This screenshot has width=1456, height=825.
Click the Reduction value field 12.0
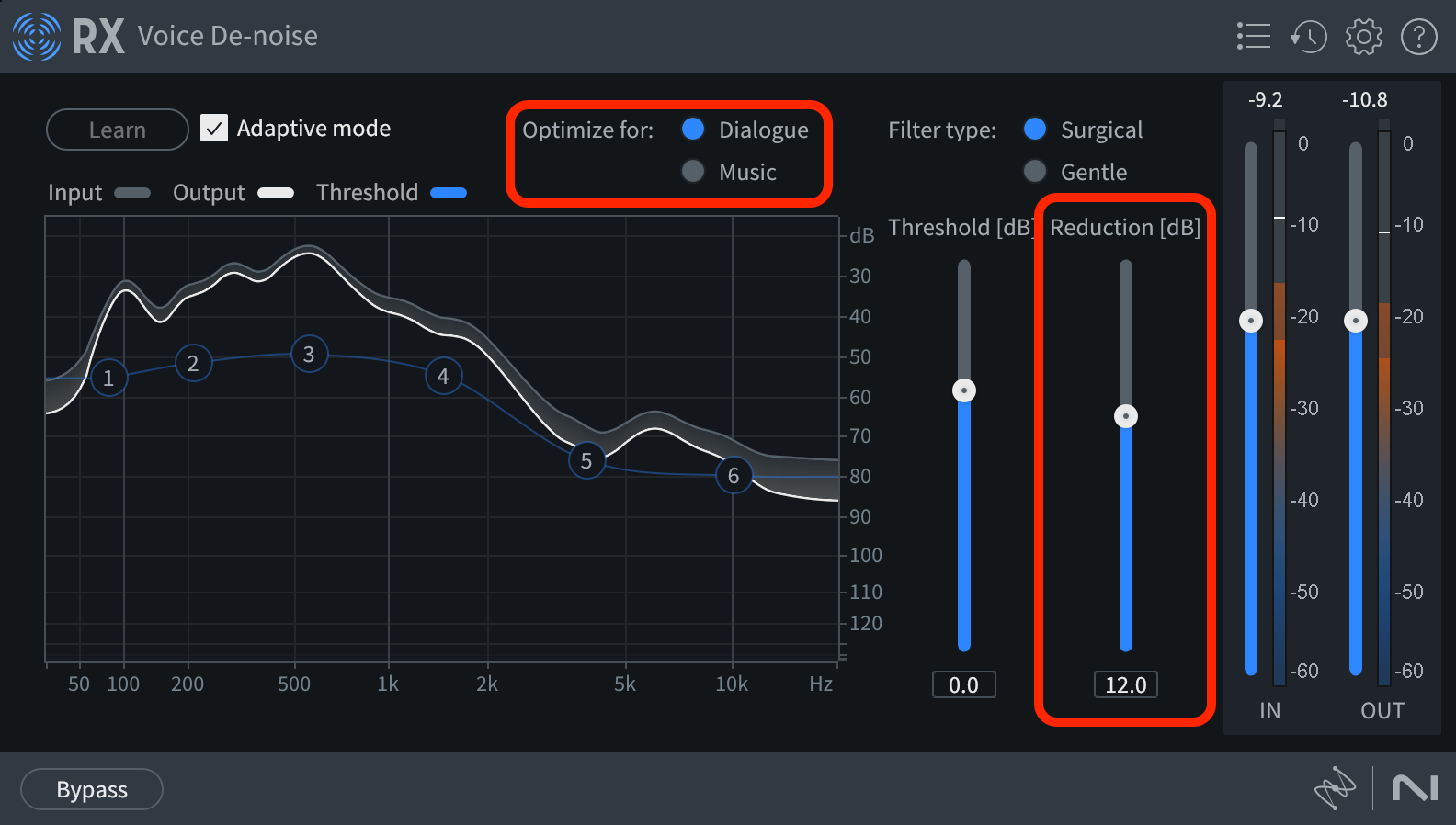(x=1126, y=684)
